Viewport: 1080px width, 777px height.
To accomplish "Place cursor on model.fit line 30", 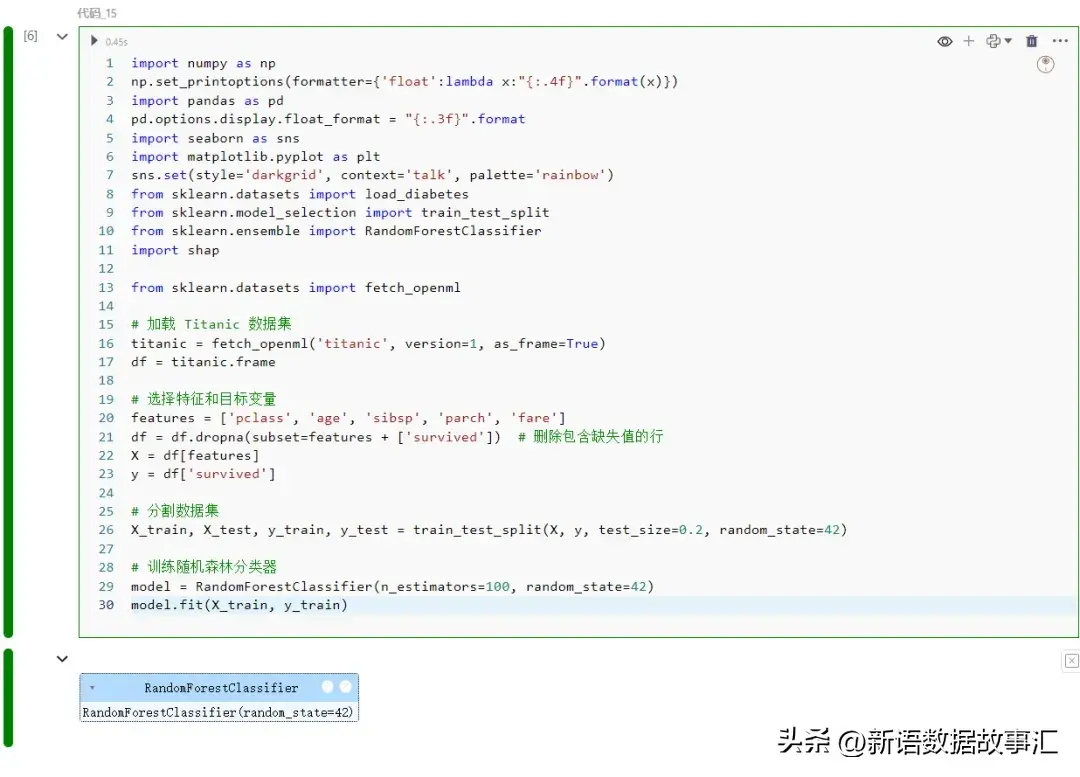I will click(x=240, y=605).
